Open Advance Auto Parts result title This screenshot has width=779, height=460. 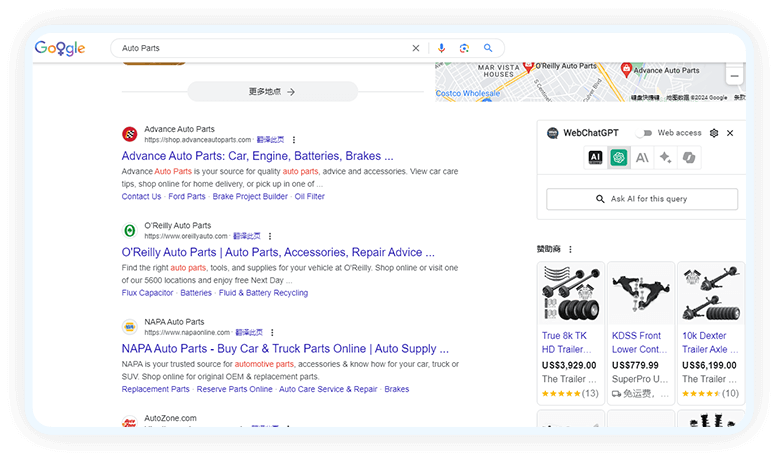click(x=257, y=156)
